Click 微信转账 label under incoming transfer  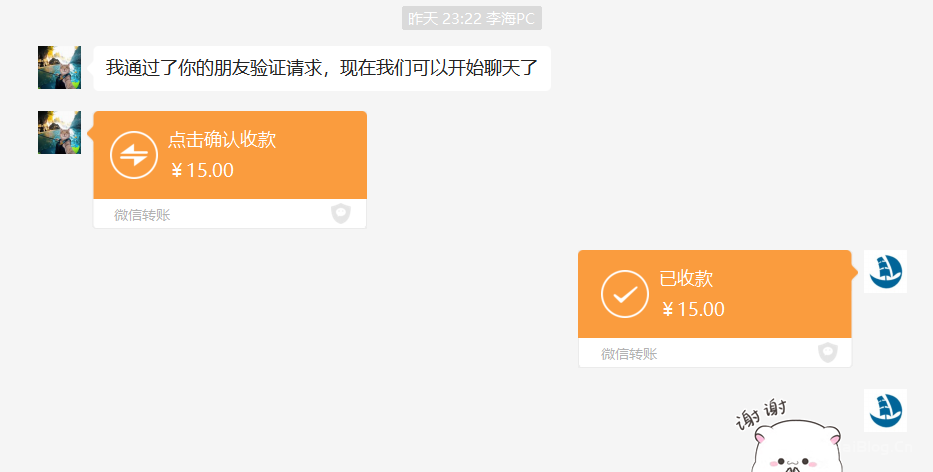click(x=142, y=215)
